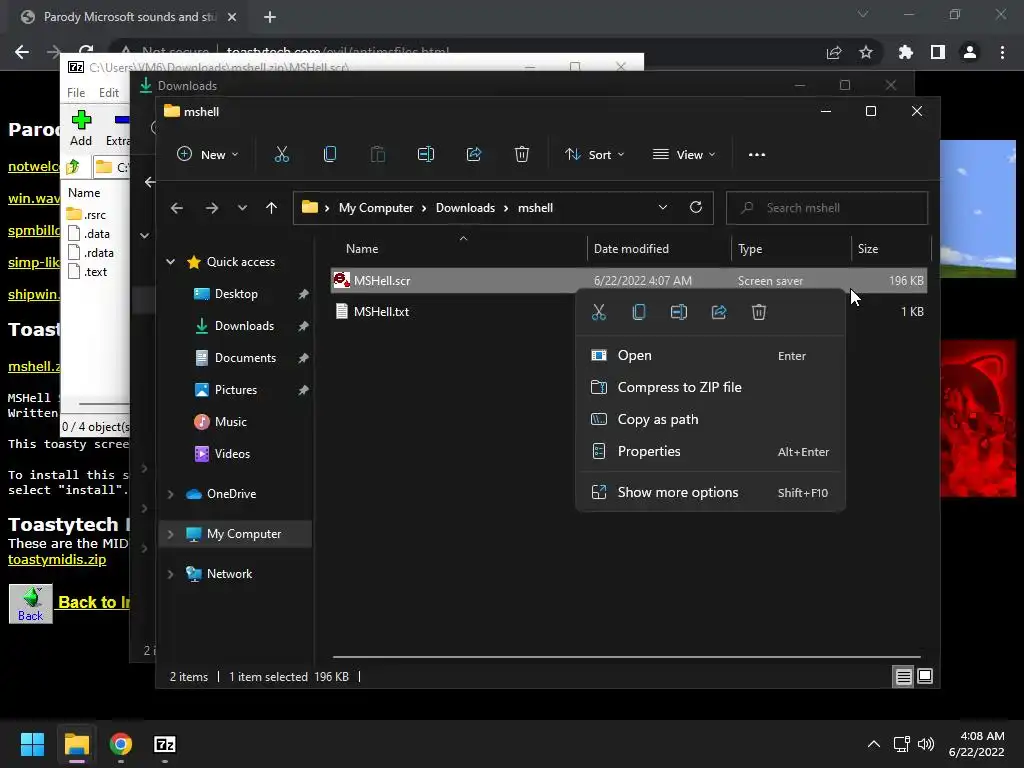Click Share icon in context menu
This screenshot has height=768, width=1024.
[x=719, y=312]
